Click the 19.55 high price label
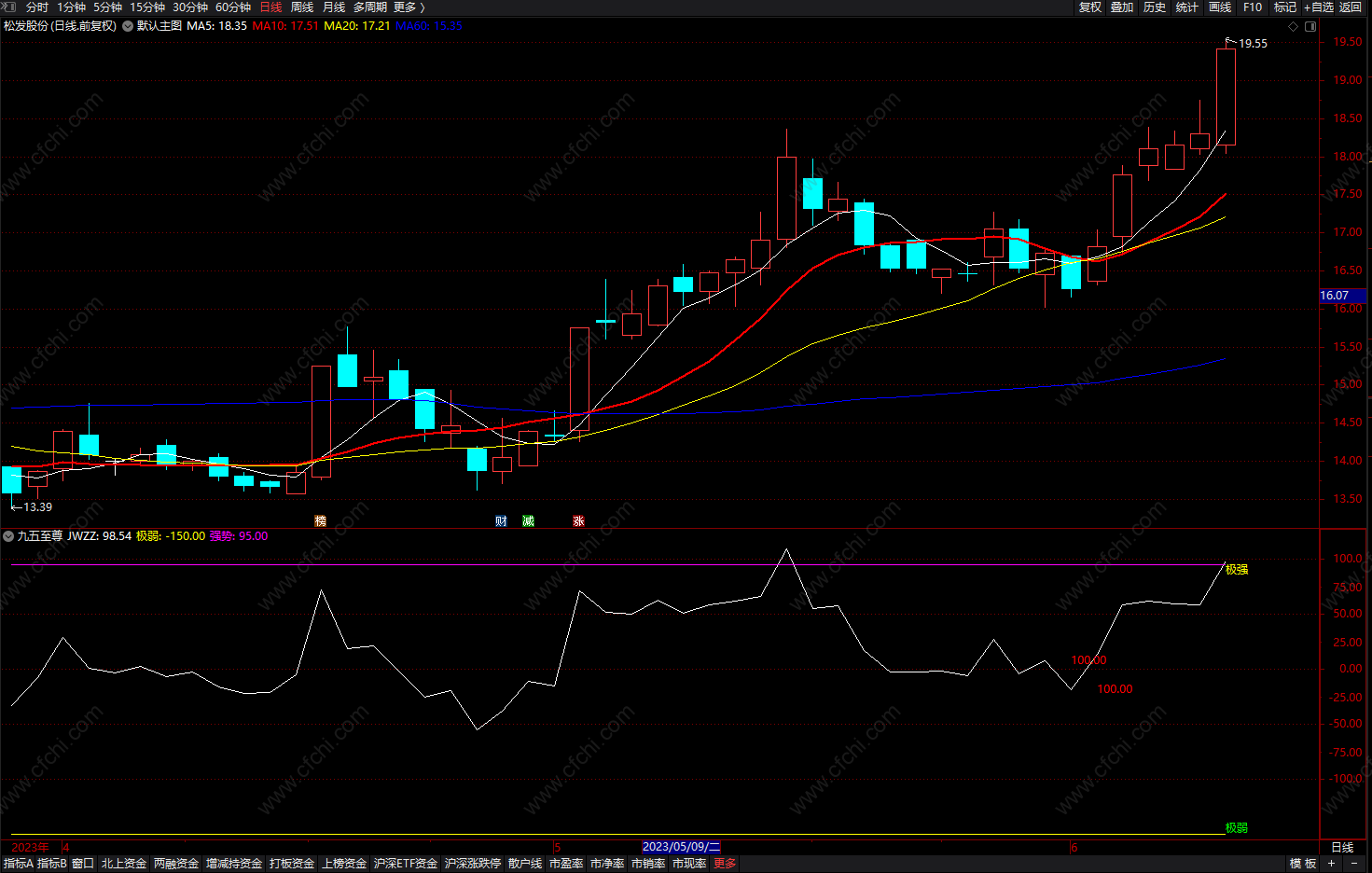 [x=1253, y=44]
